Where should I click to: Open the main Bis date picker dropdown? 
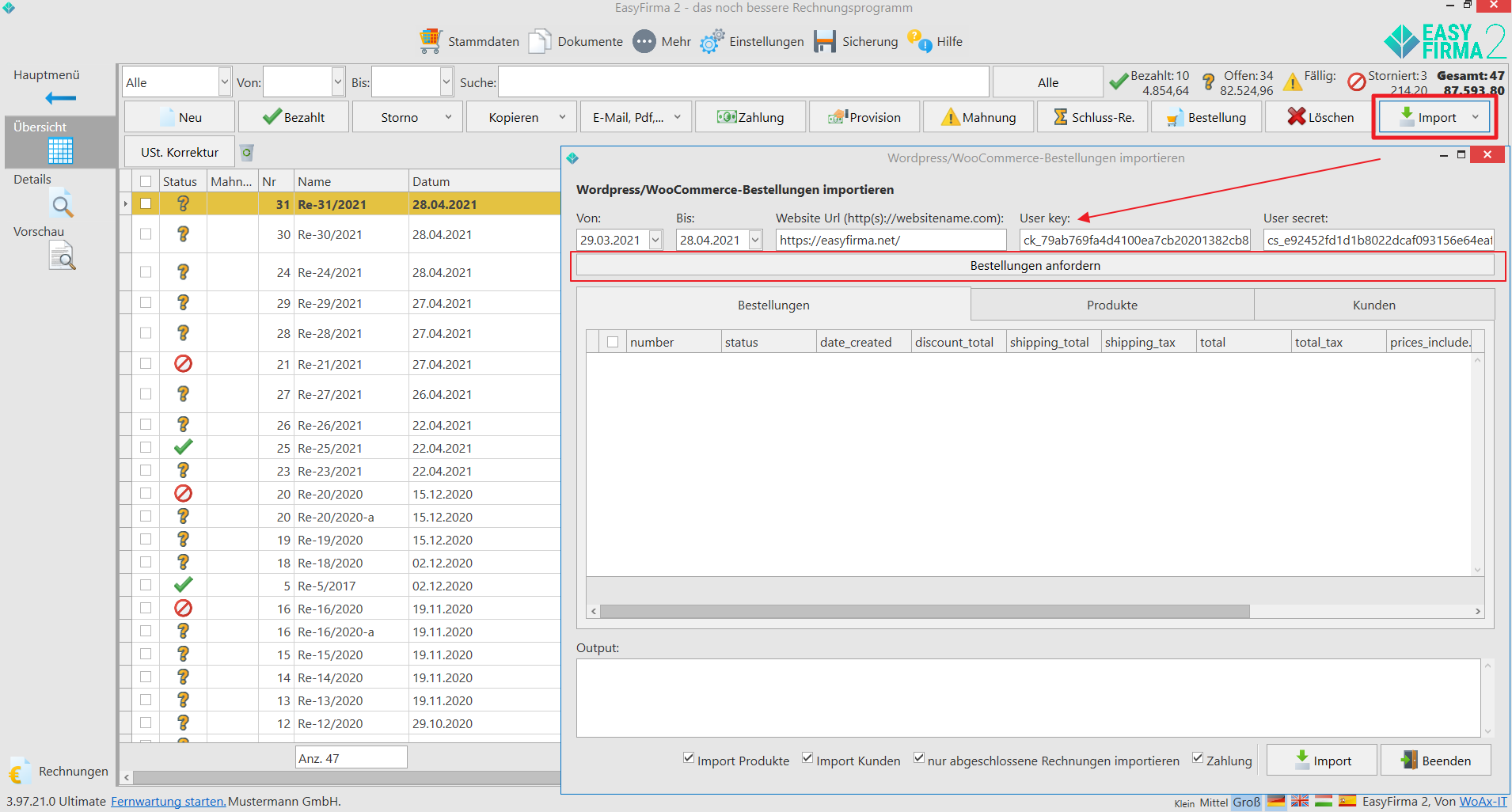tap(446, 82)
